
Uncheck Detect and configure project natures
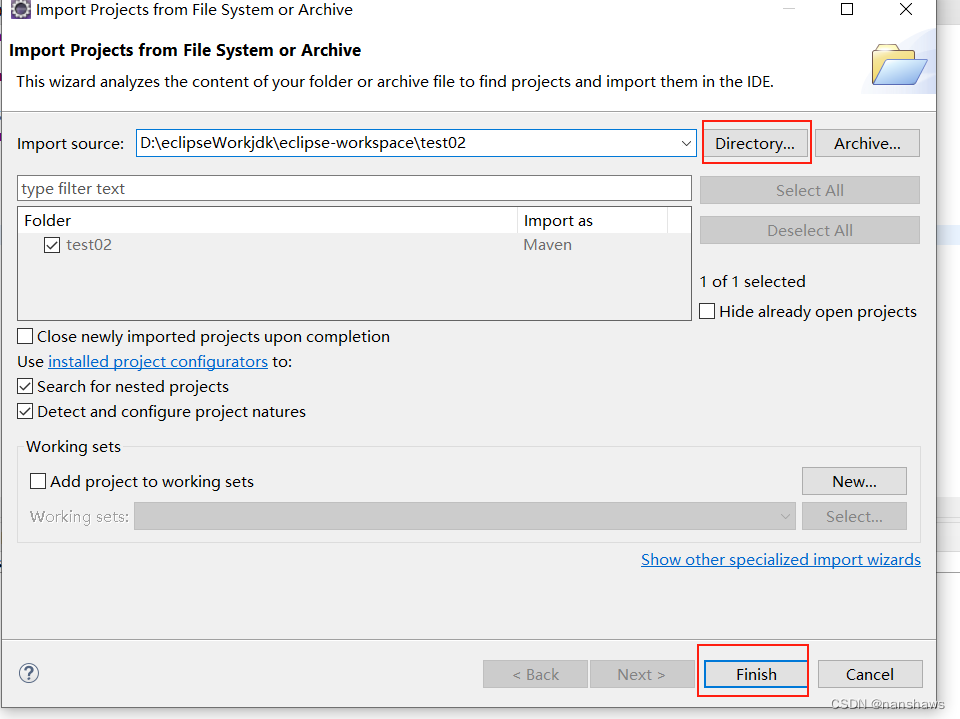point(24,411)
